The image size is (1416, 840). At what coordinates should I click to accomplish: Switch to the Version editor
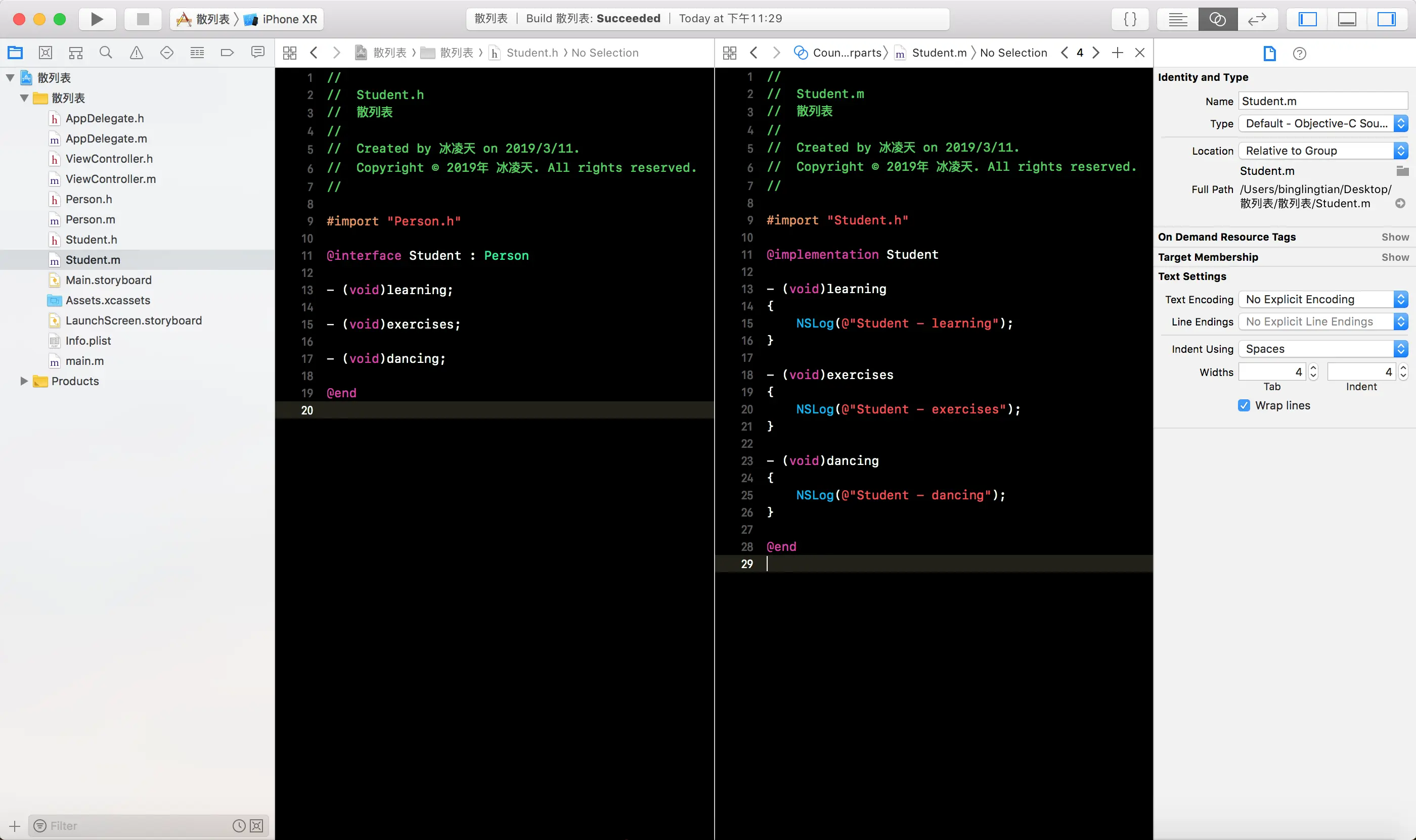point(1257,19)
